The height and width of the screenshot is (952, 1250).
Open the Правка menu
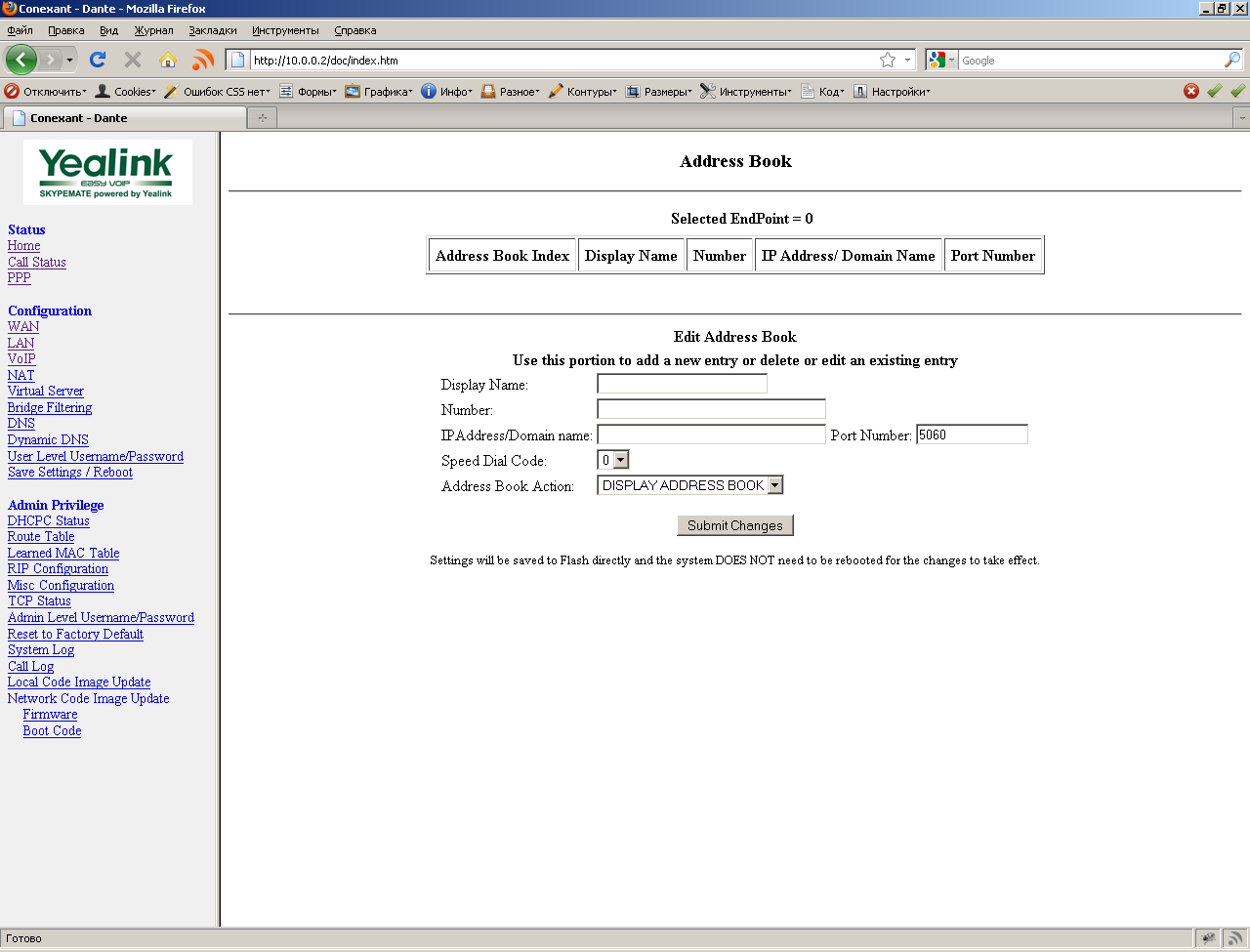tap(66, 30)
